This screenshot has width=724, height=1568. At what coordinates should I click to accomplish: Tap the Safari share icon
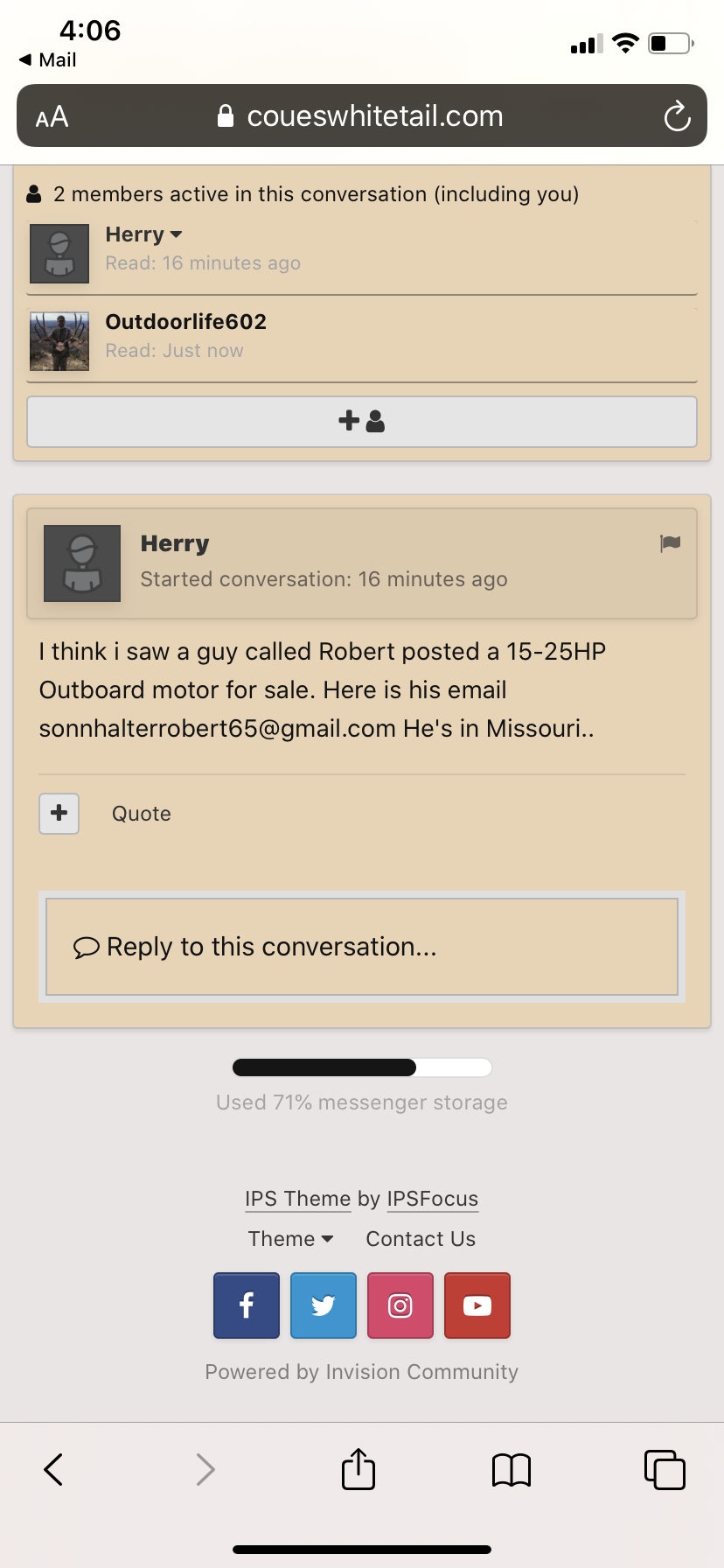coord(359,1469)
